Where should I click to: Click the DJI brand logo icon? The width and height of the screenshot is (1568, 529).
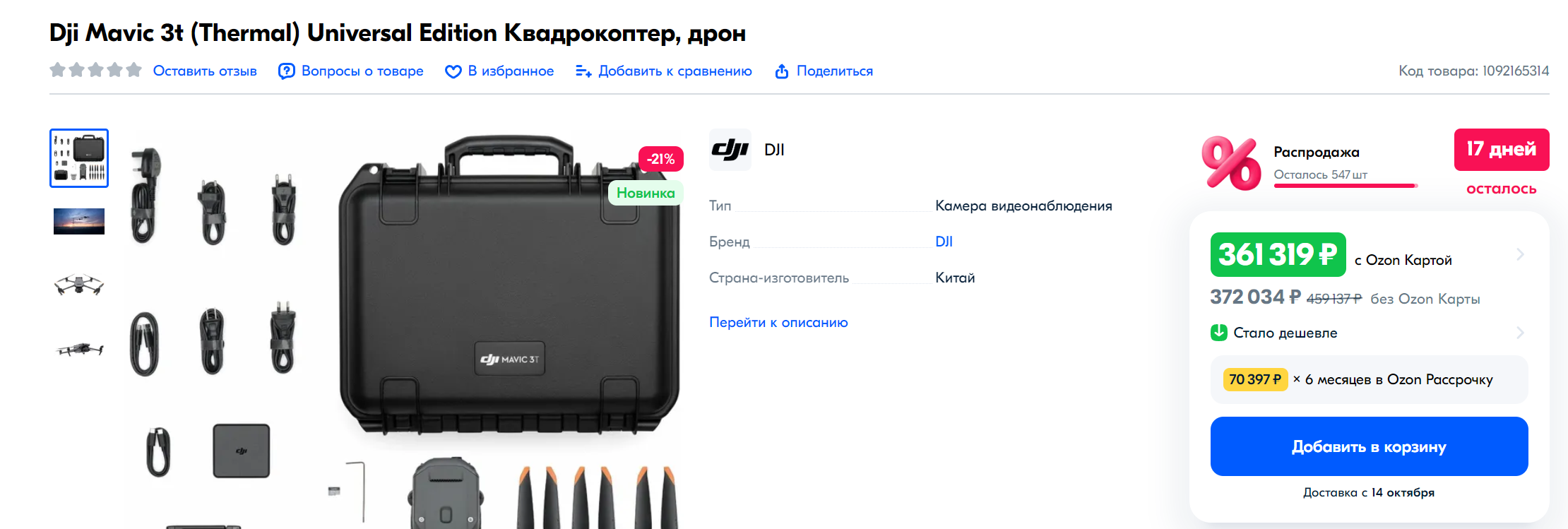730,150
